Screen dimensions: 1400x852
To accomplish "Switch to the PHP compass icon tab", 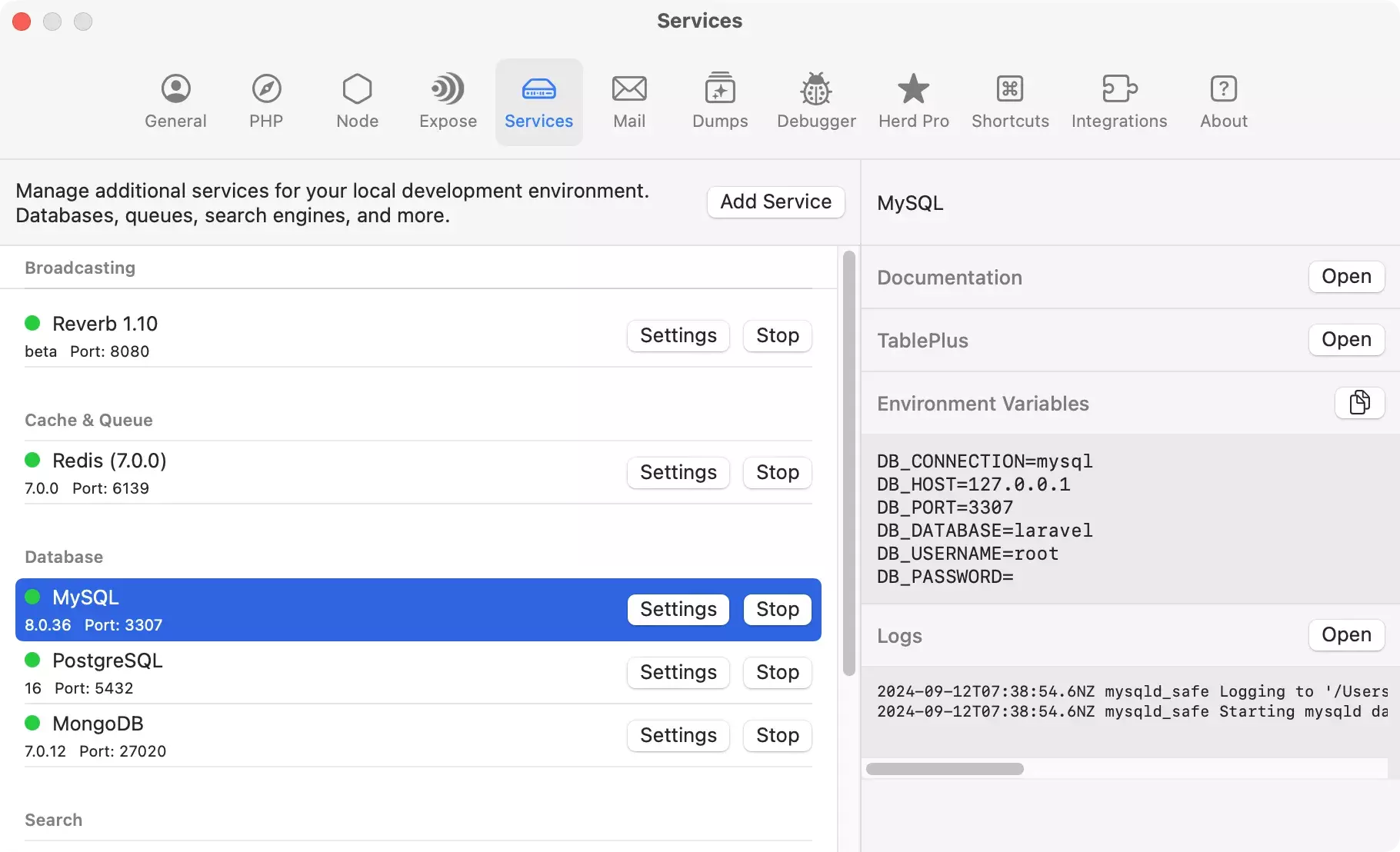I will [266, 89].
